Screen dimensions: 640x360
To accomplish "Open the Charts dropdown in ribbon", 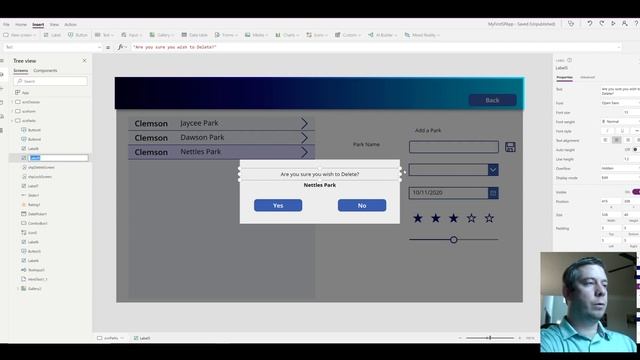I will coord(287,35).
